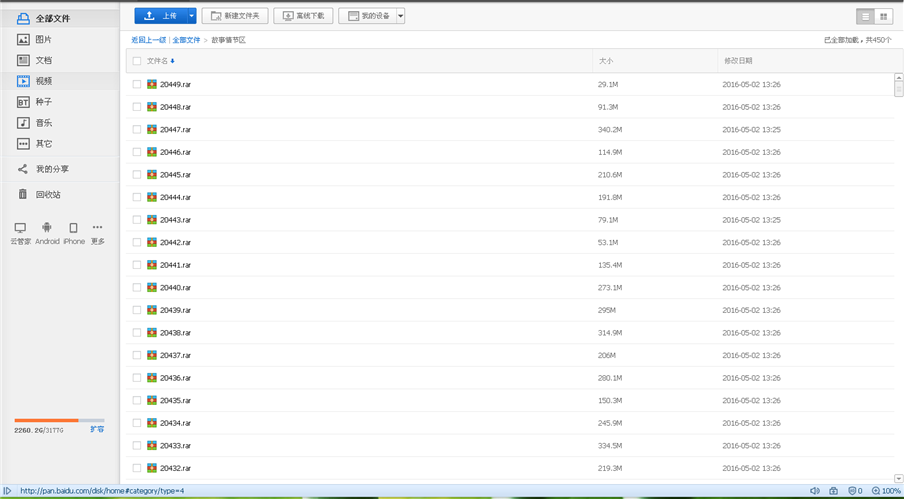Expand the 我的设备 dropdown arrow
This screenshot has width=904, height=499.
pyautogui.click(x=400, y=16)
